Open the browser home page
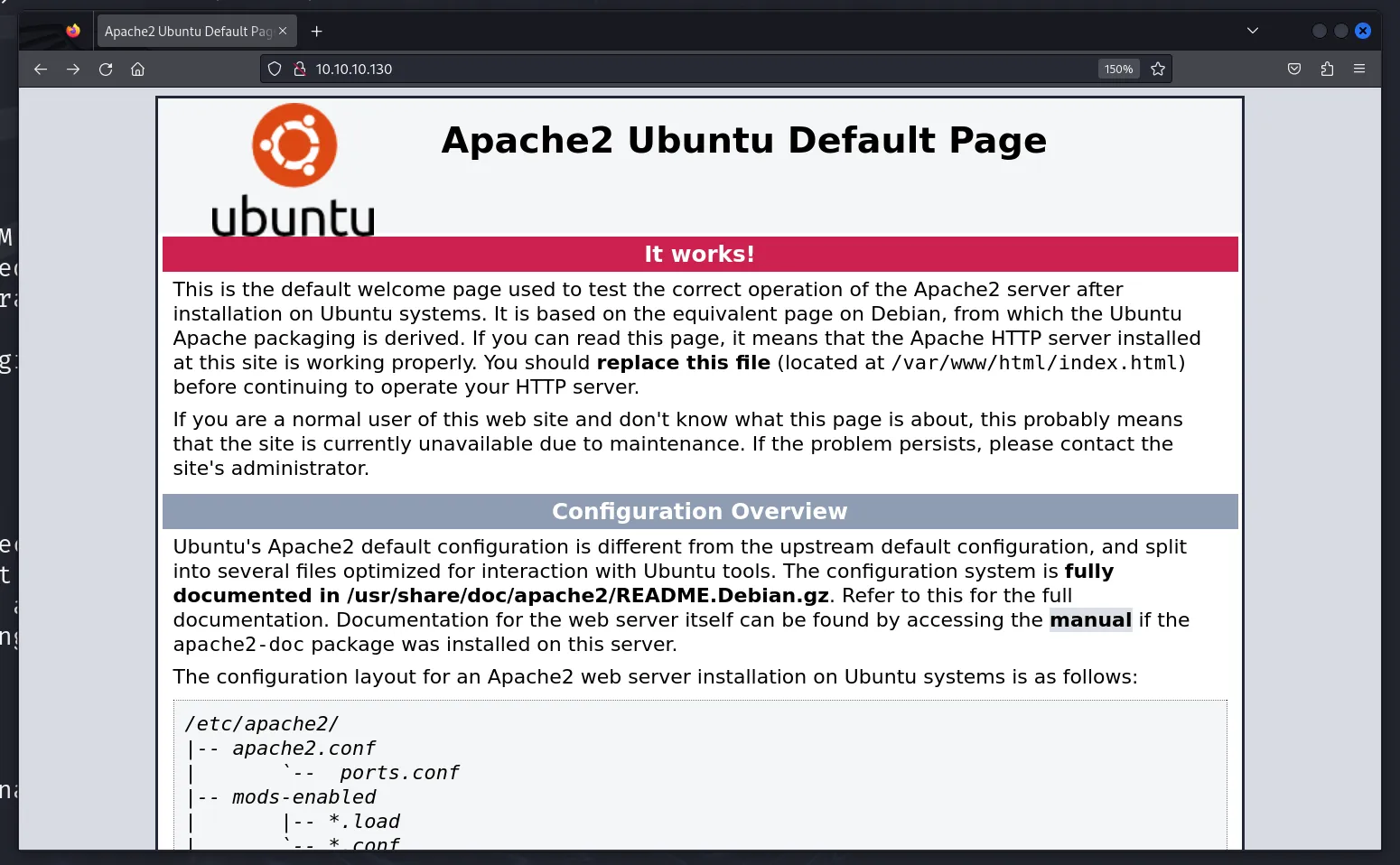Viewport: 1400px width, 865px height. tap(137, 70)
